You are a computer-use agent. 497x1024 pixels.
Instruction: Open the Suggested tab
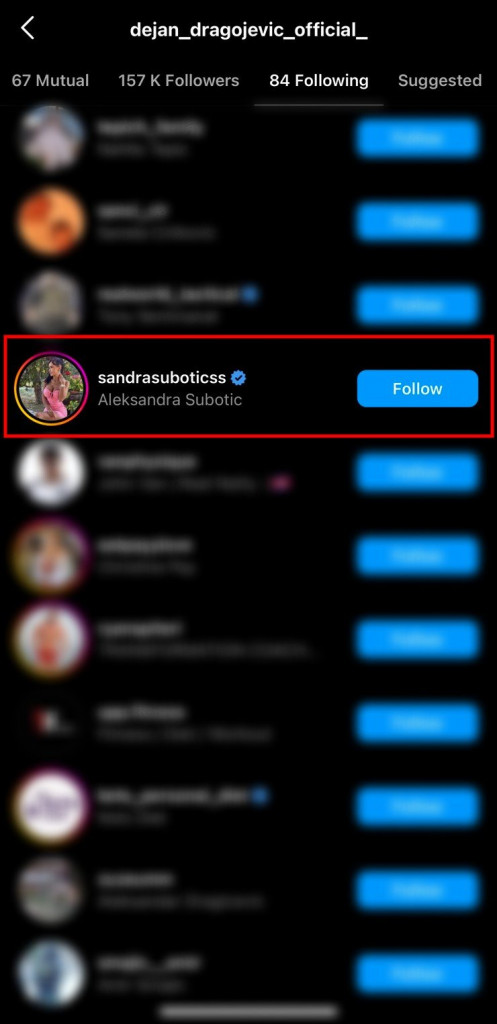440,81
